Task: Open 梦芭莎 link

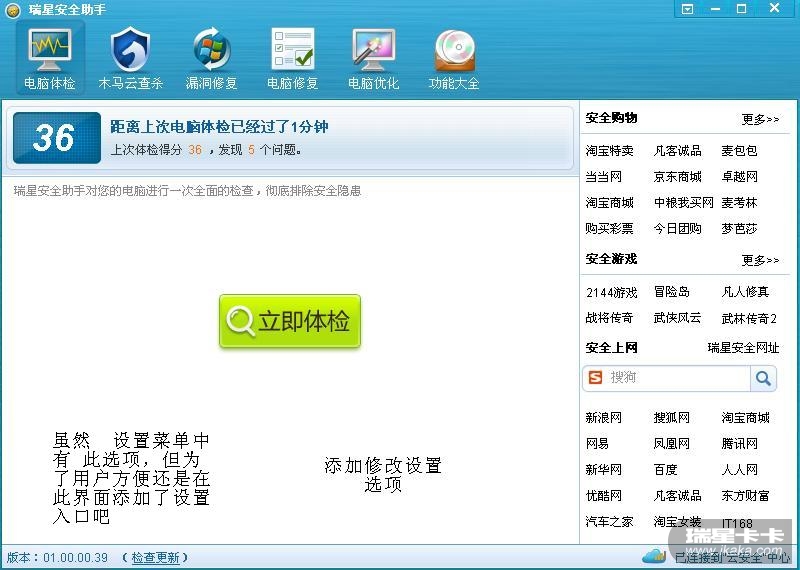Action: pyautogui.click(x=739, y=229)
